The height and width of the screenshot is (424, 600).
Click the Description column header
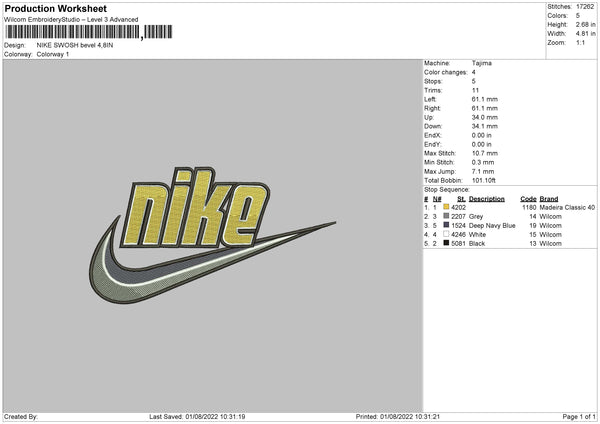click(x=486, y=199)
